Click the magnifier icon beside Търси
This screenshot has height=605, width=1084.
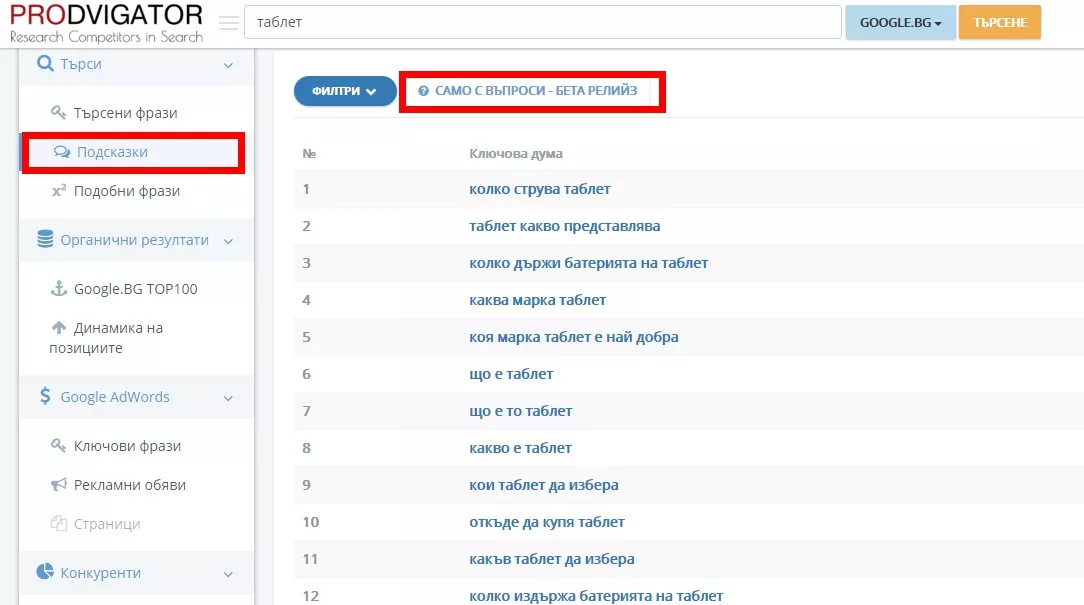45,64
